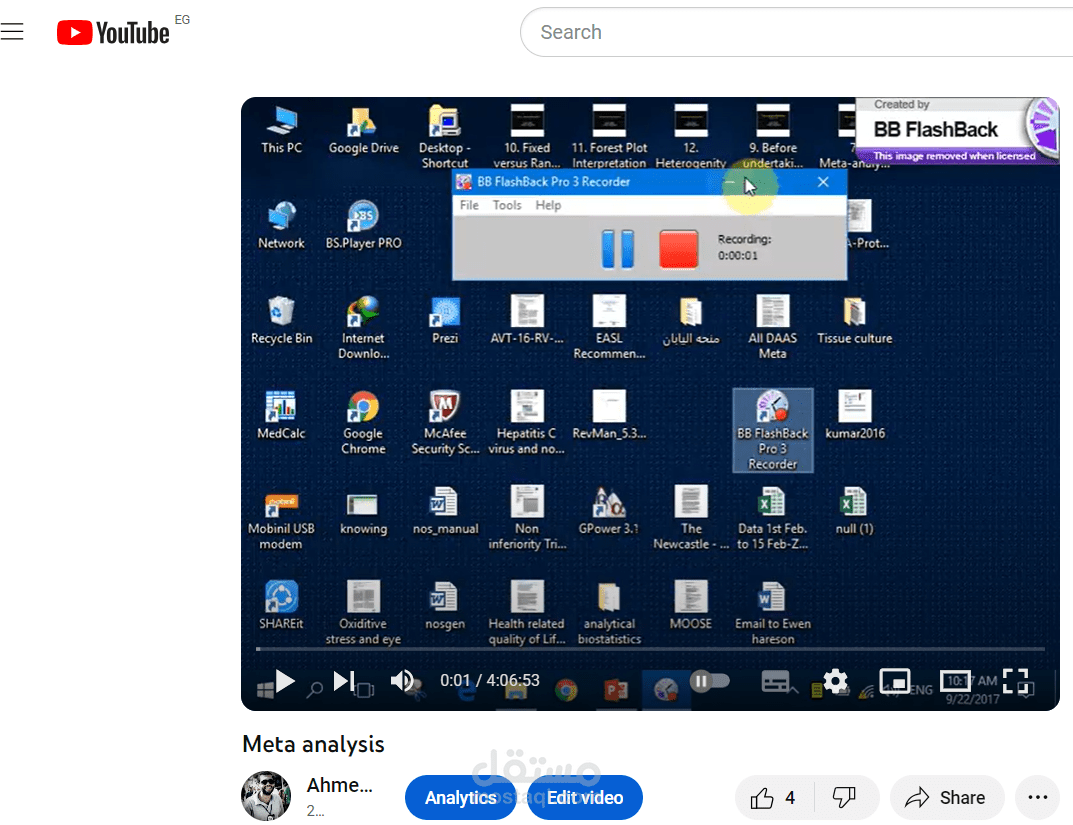
Task: Pause recording with blue pause button
Action: click(617, 248)
